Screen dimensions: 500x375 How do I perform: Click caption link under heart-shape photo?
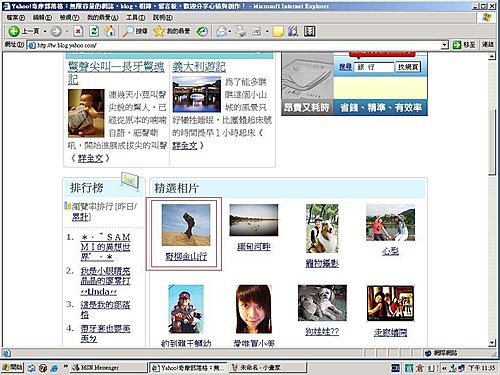pyautogui.click(x=390, y=251)
